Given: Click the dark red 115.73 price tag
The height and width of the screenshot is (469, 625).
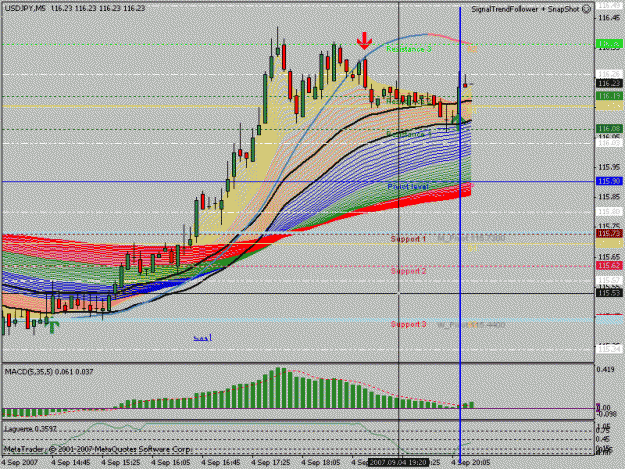Looking at the screenshot, I should click(x=609, y=233).
